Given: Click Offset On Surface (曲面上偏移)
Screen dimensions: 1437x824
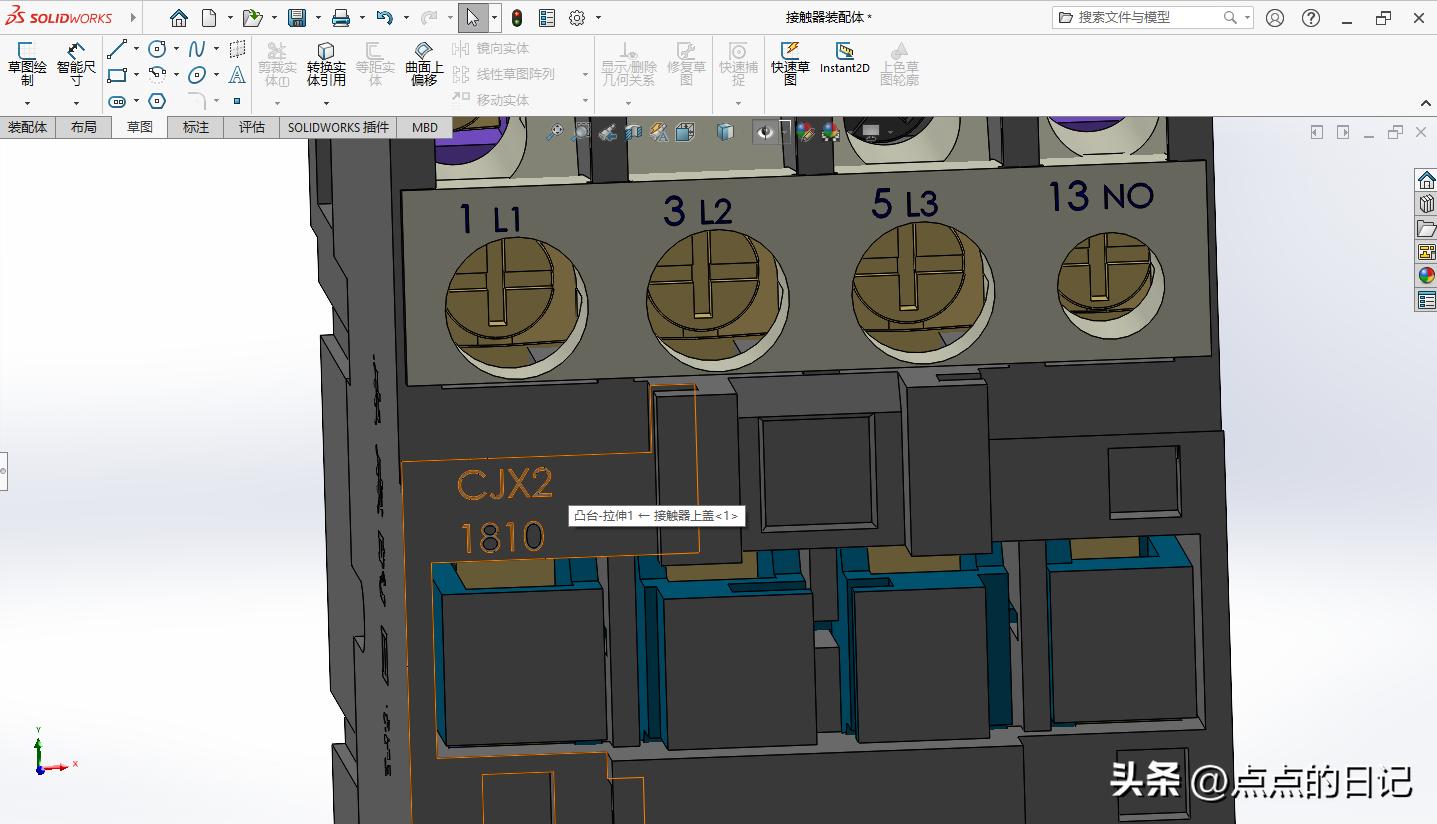Looking at the screenshot, I should click(x=424, y=64).
